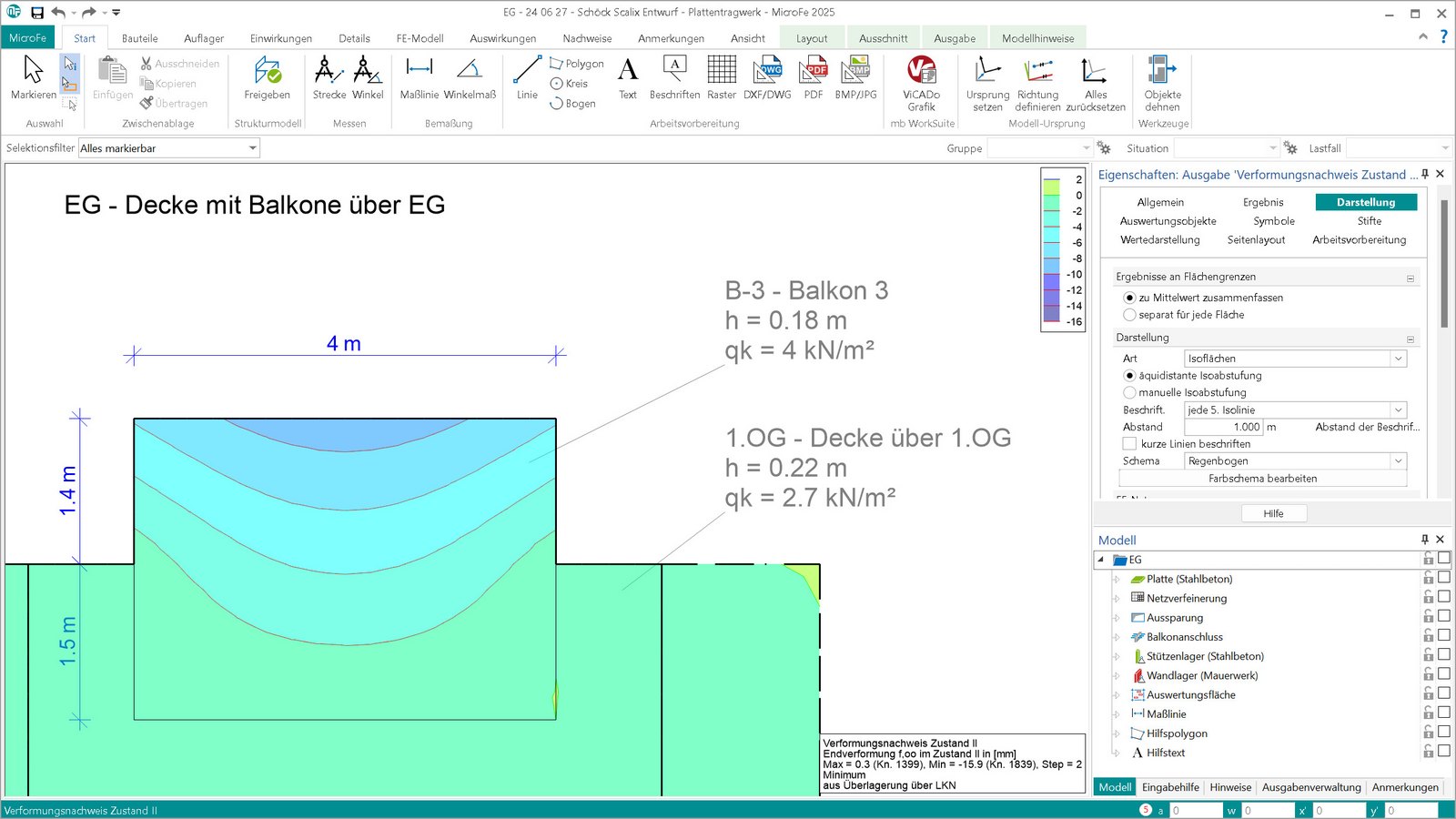Select 'separat für jede Fläche' option
Screen dimensions: 1456x819
tap(1129, 315)
